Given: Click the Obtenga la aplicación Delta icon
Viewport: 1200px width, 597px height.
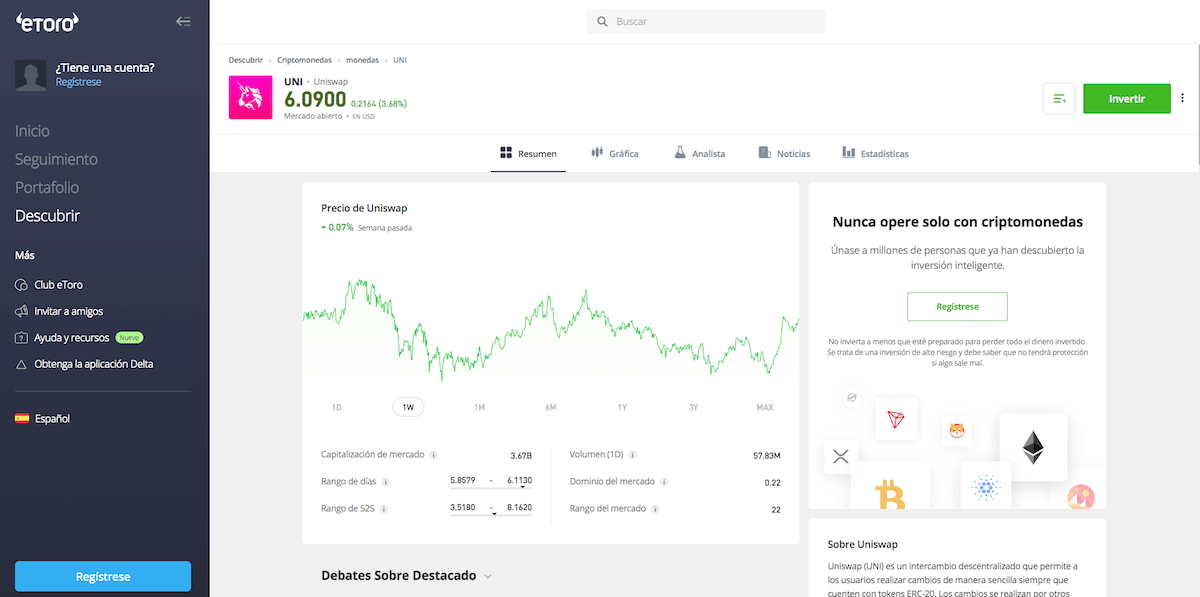Looking at the screenshot, I should (22, 363).
